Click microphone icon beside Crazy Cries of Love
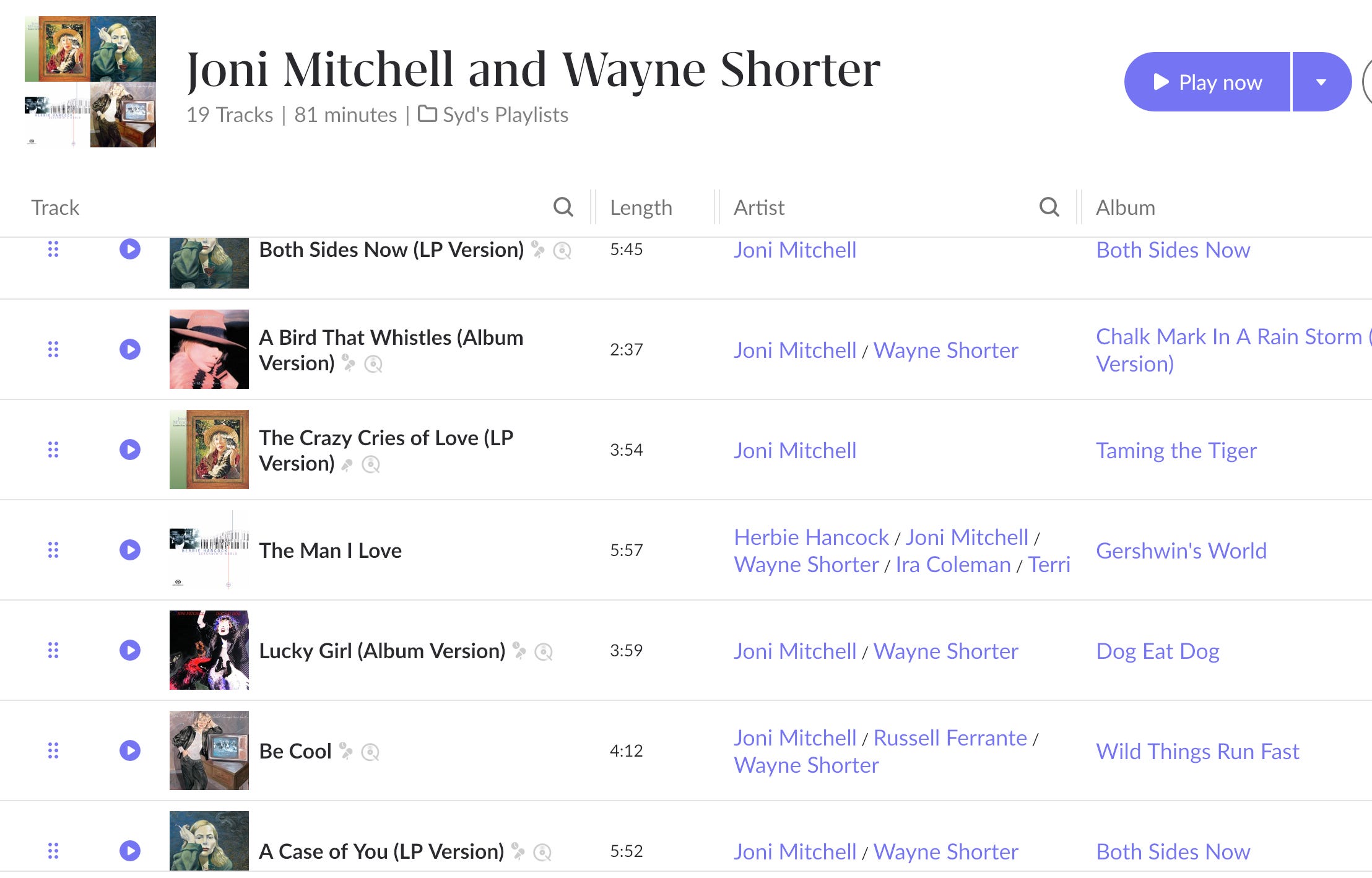Screen dimensions: 1372x878 [x=347, y=464]
